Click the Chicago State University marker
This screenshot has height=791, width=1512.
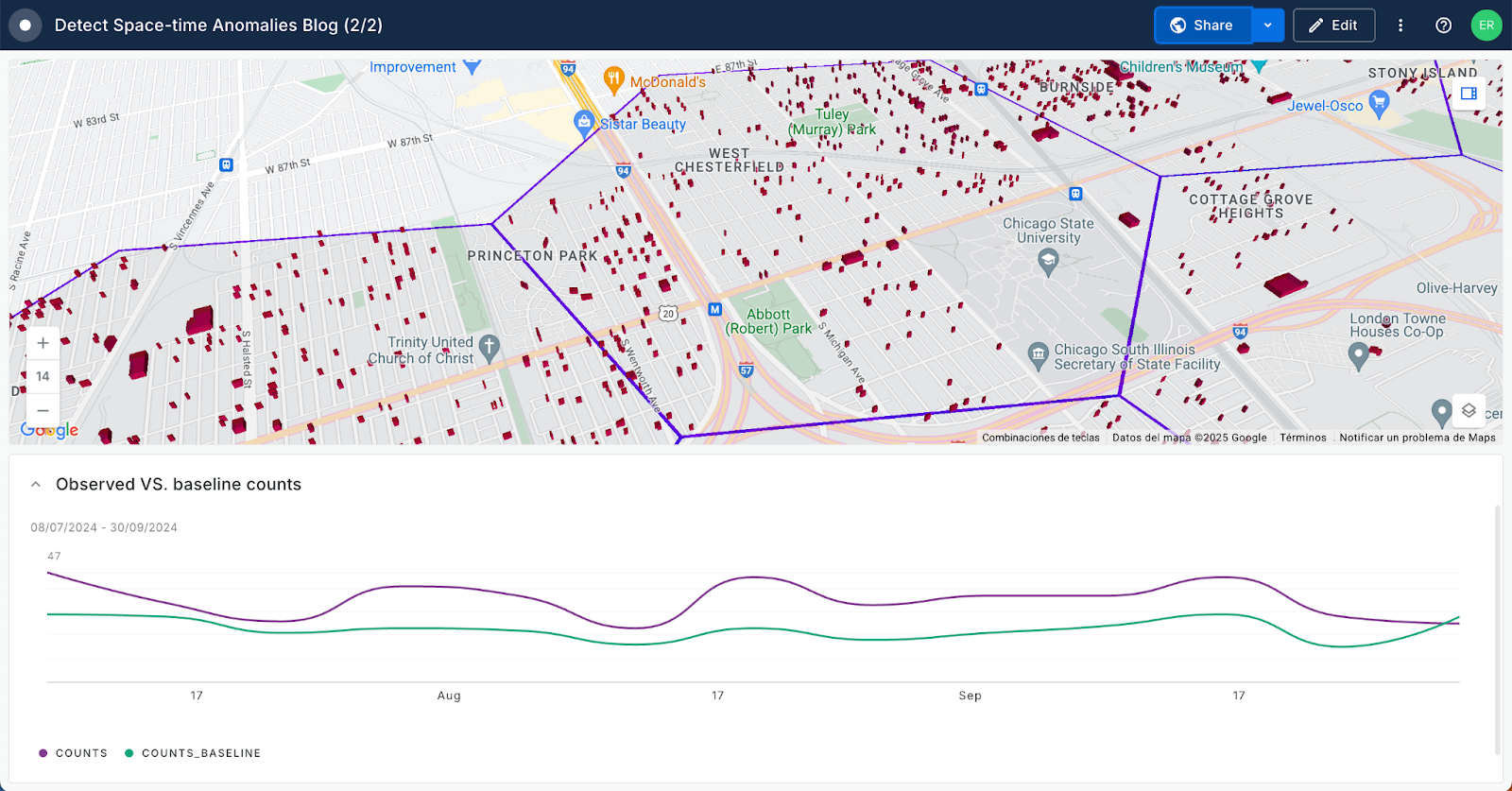(x=1048, y=262)
